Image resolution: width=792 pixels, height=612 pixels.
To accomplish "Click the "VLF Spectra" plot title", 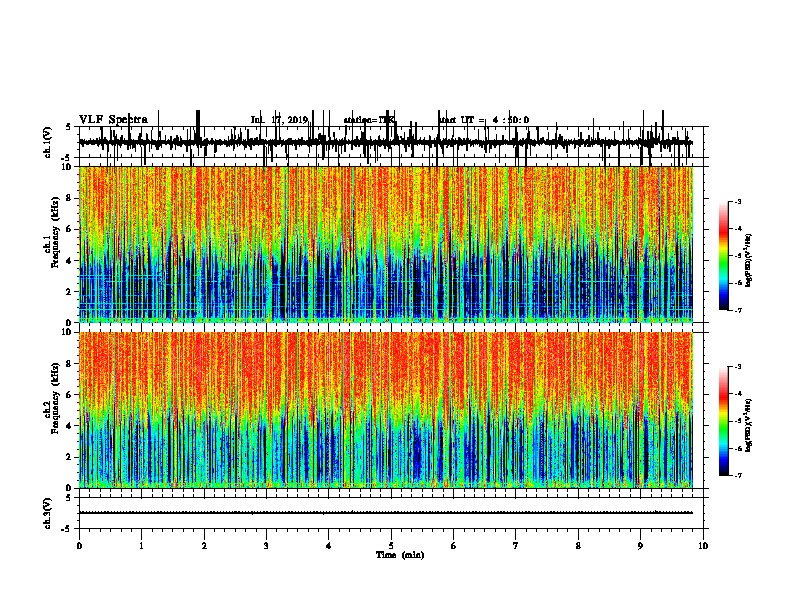I will (x=113, y=120).
